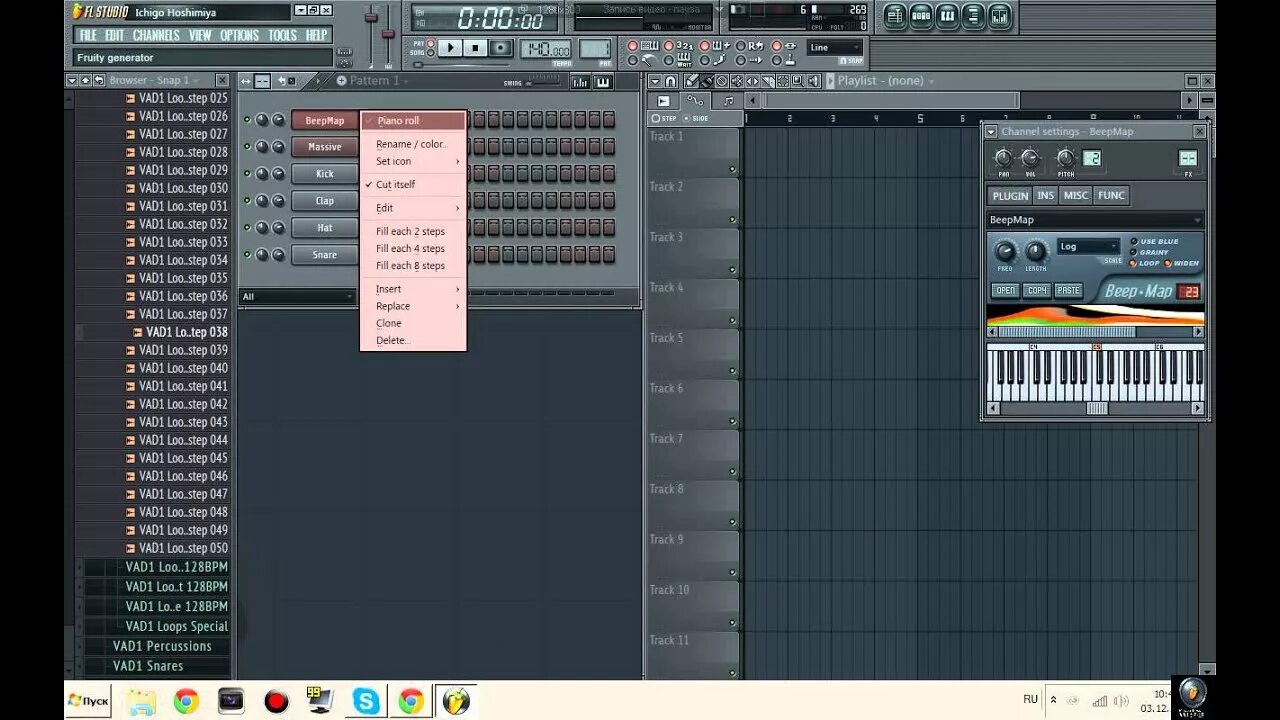The width and height of the screenshot is (1280, 720).
Task: Open the Piano roll icon in top toolbar
Action: [x=946, y=16]
